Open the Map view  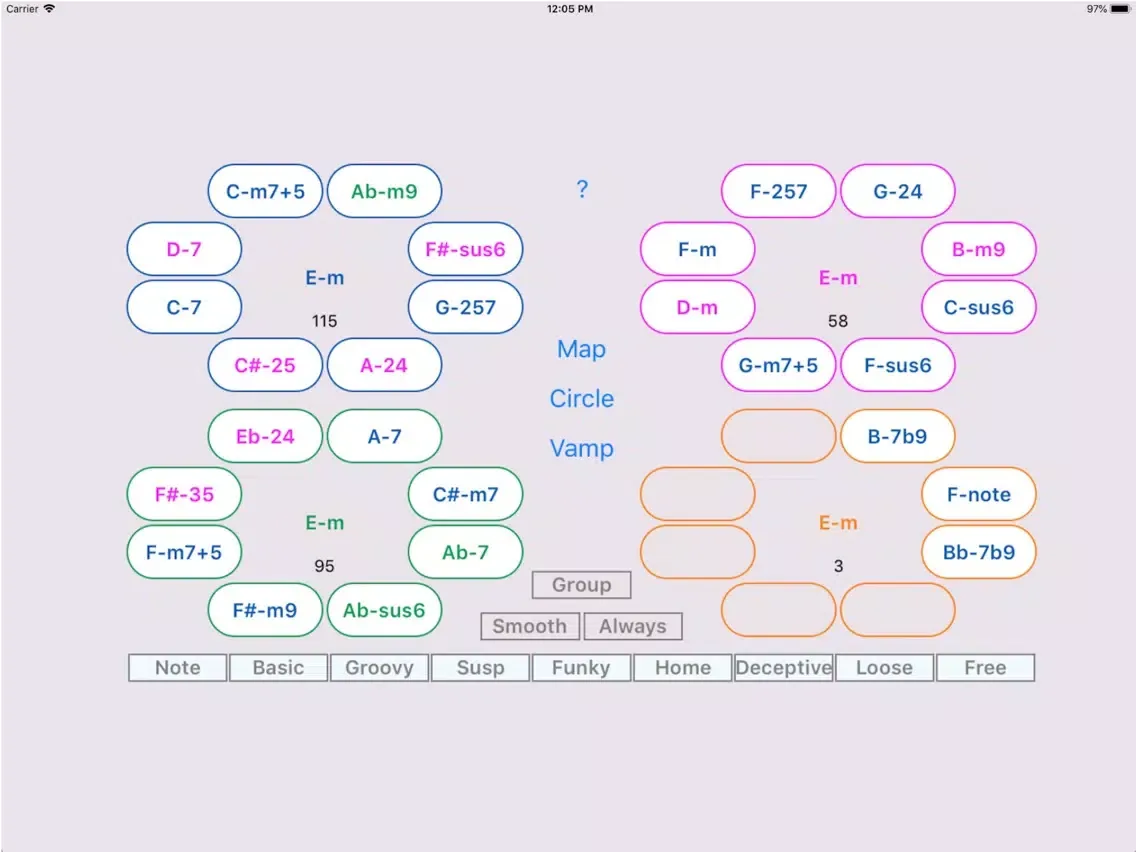[581, 349]
